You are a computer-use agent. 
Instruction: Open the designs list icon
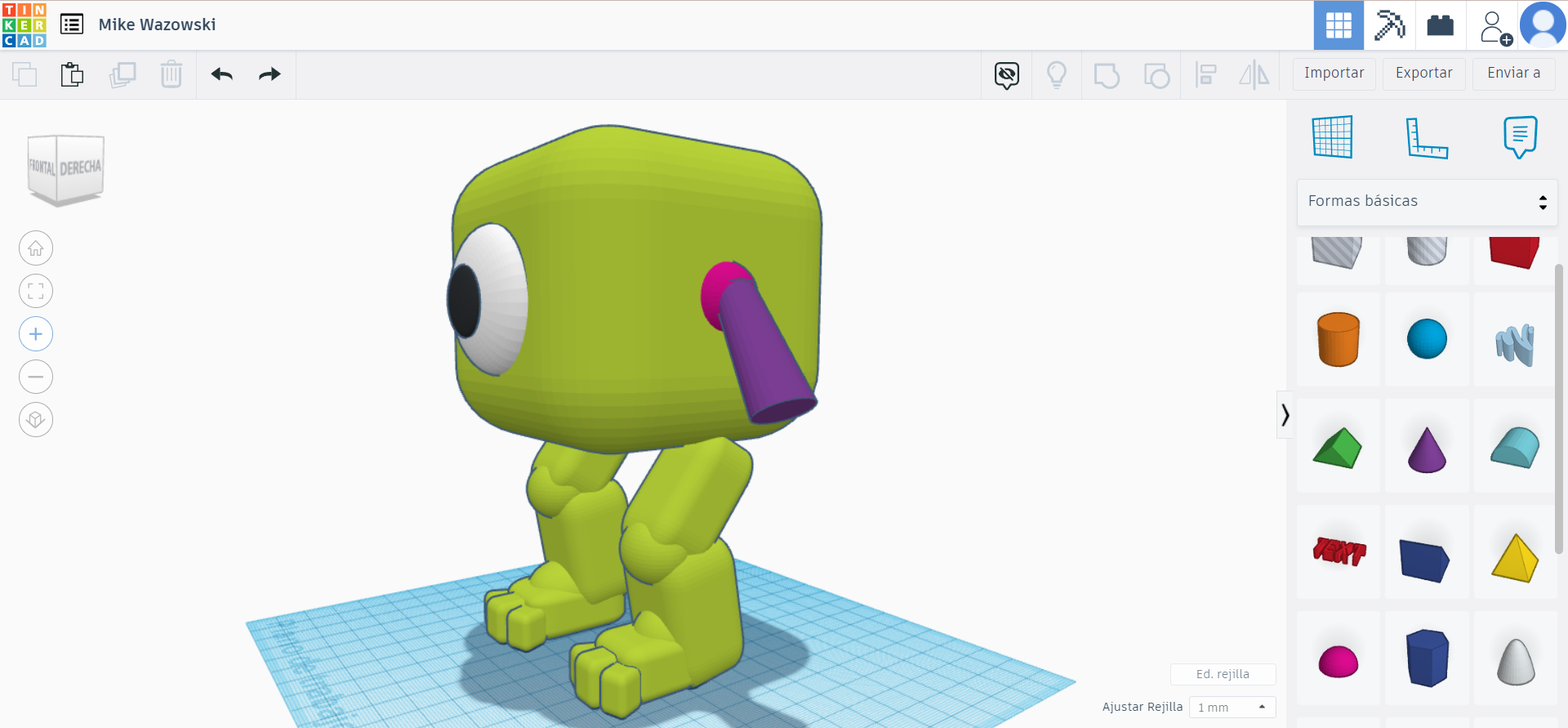72,25
